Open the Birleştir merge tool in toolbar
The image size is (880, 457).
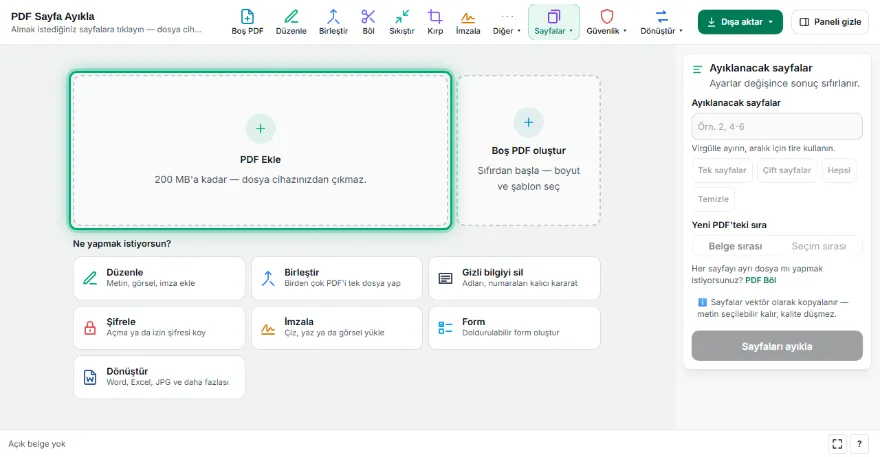pyautogui.click(x=333, y=22)
